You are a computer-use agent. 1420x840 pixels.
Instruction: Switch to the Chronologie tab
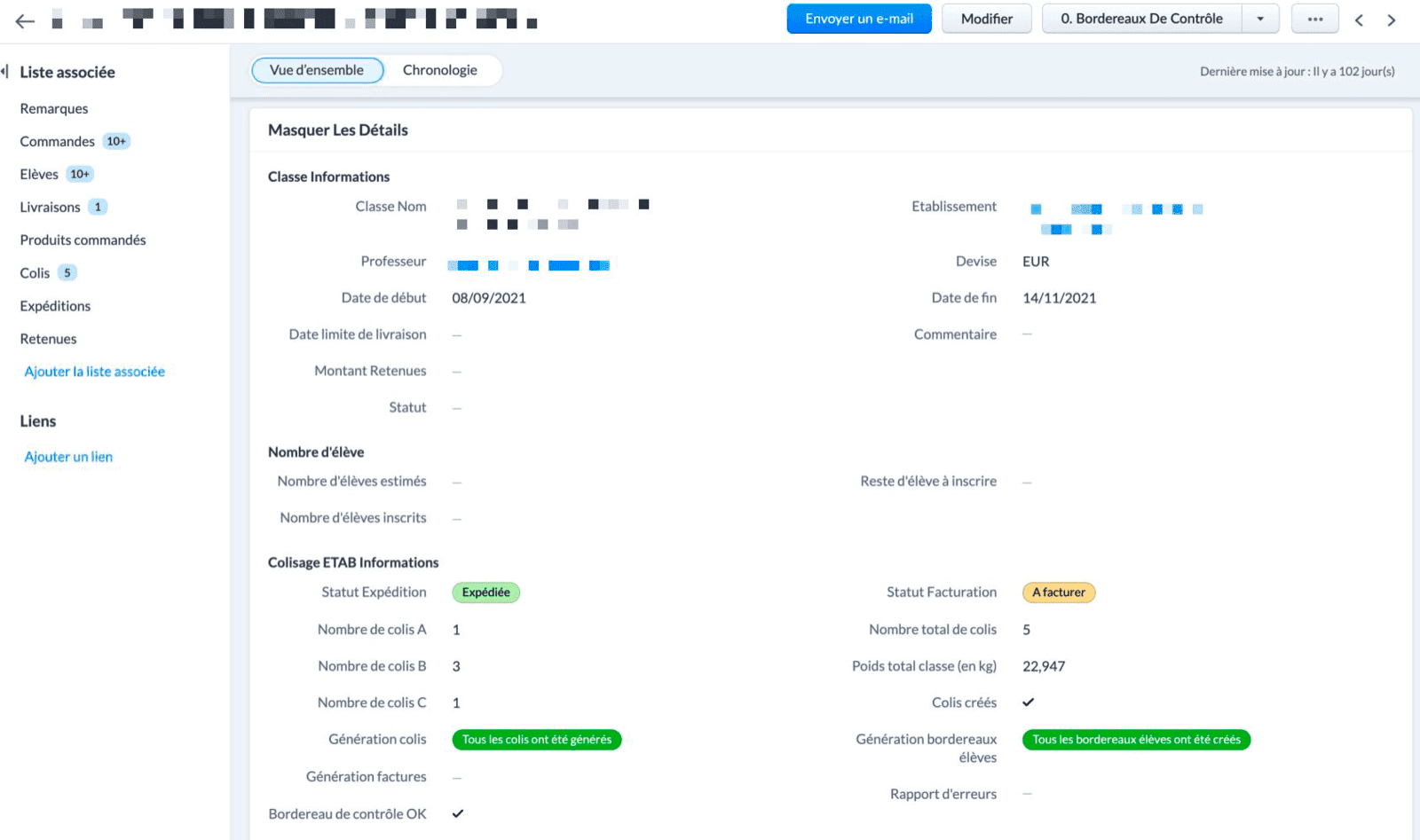click(x=440, y=70)
